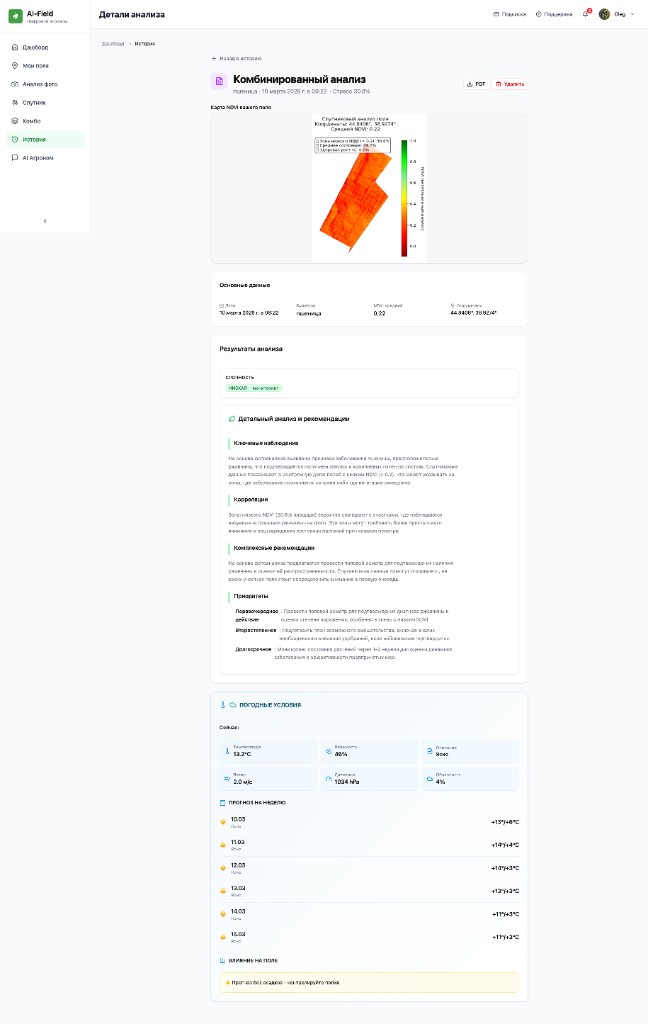Click the pressure gauge icon showing 1034 hPa
648x1024 pixels.
point(328,778)
